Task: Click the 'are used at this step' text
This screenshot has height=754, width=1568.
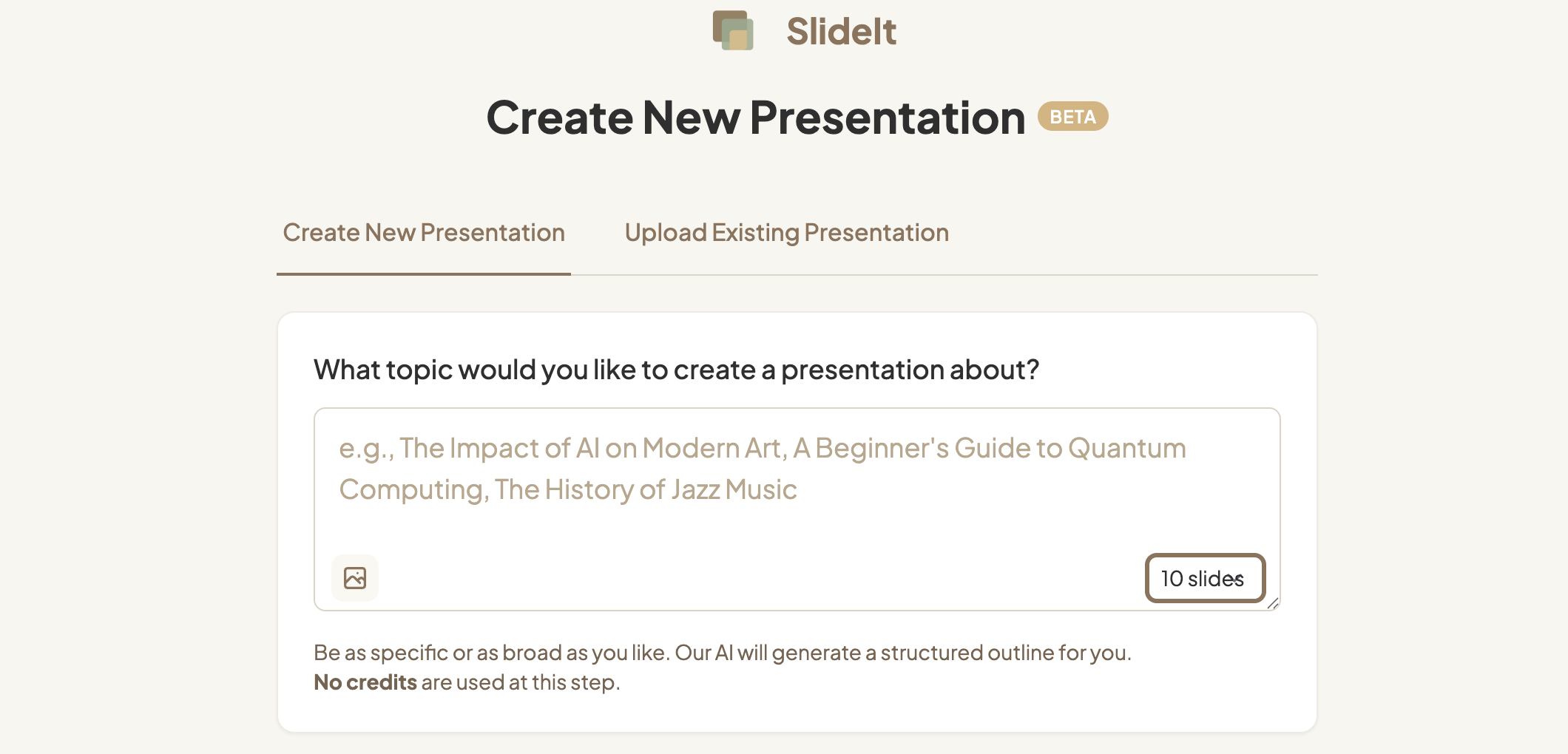Action: tap(520, 682)
